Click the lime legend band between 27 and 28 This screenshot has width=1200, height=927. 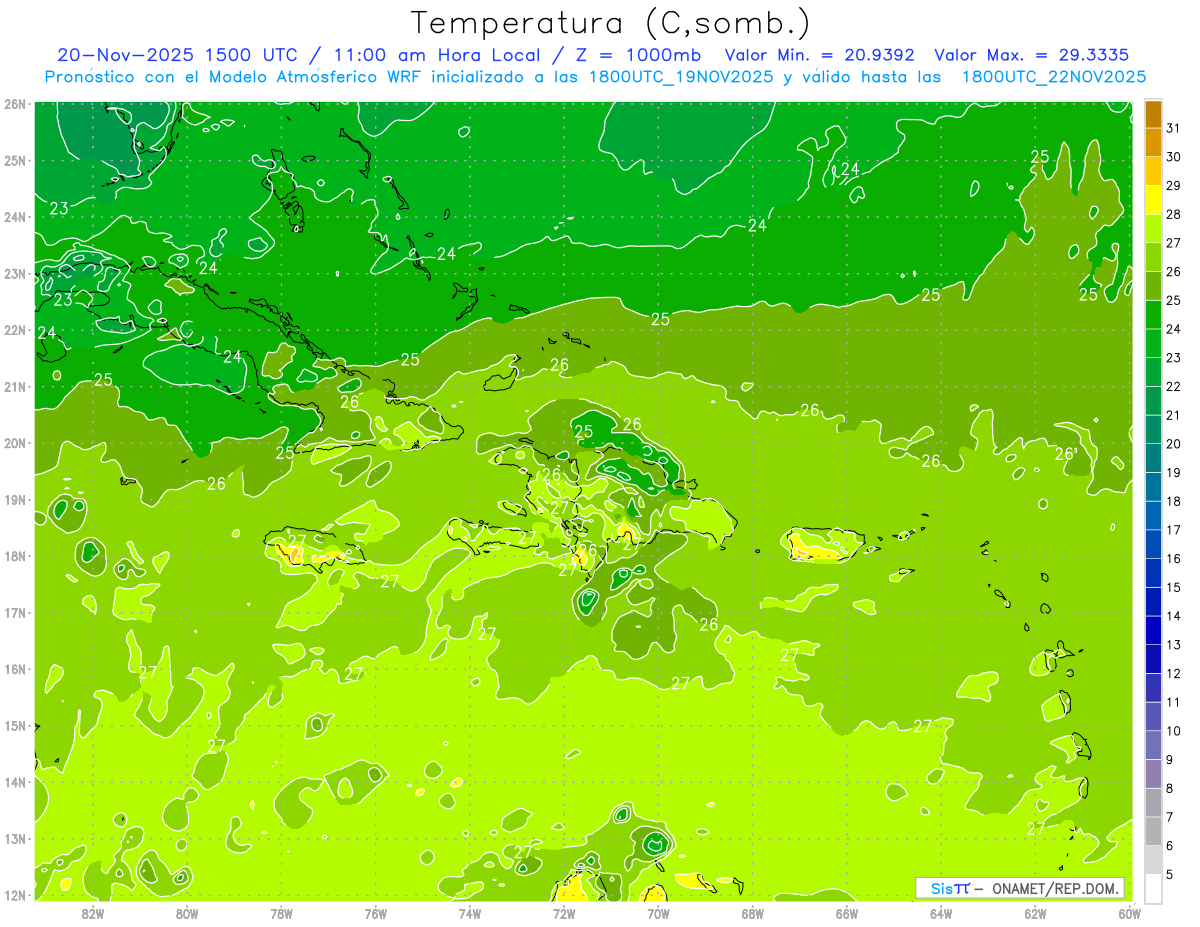click(x=1153, y=228)
